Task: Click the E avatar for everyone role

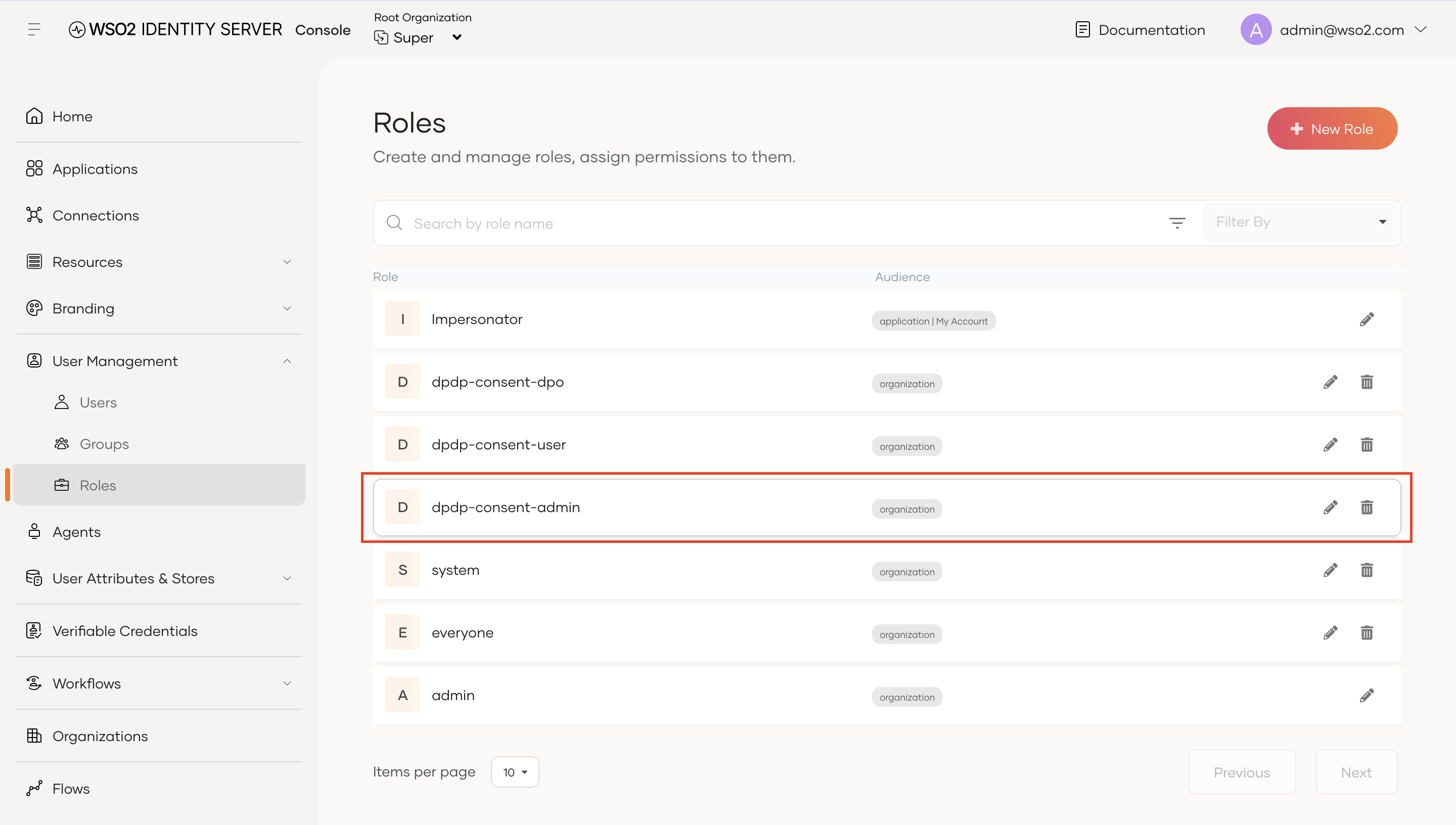Action: (402, 632)
